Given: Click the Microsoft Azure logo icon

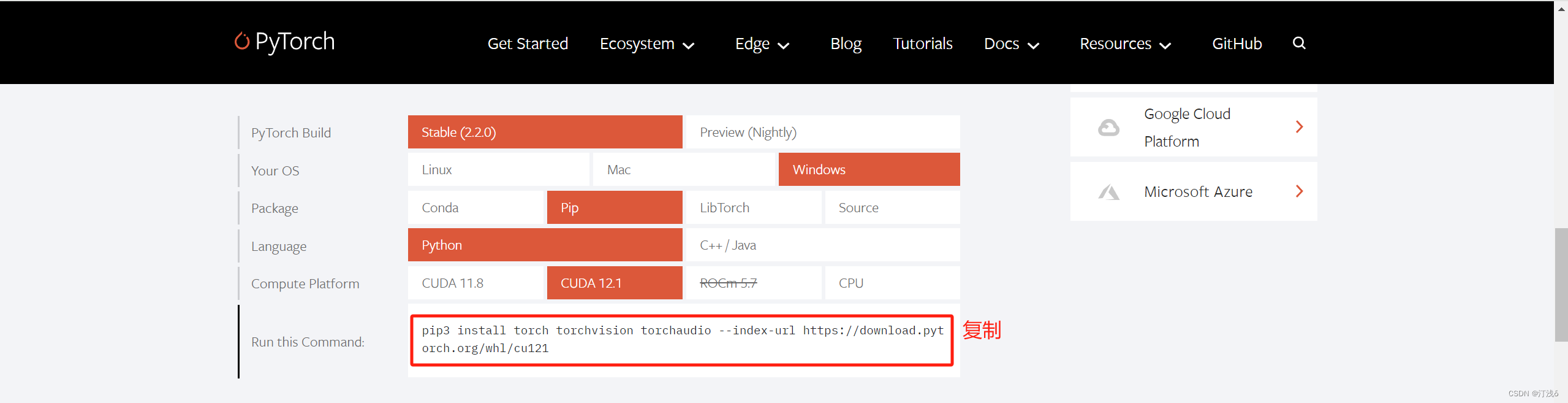Looking at the screenshot, I should (x=1108, y=192).
